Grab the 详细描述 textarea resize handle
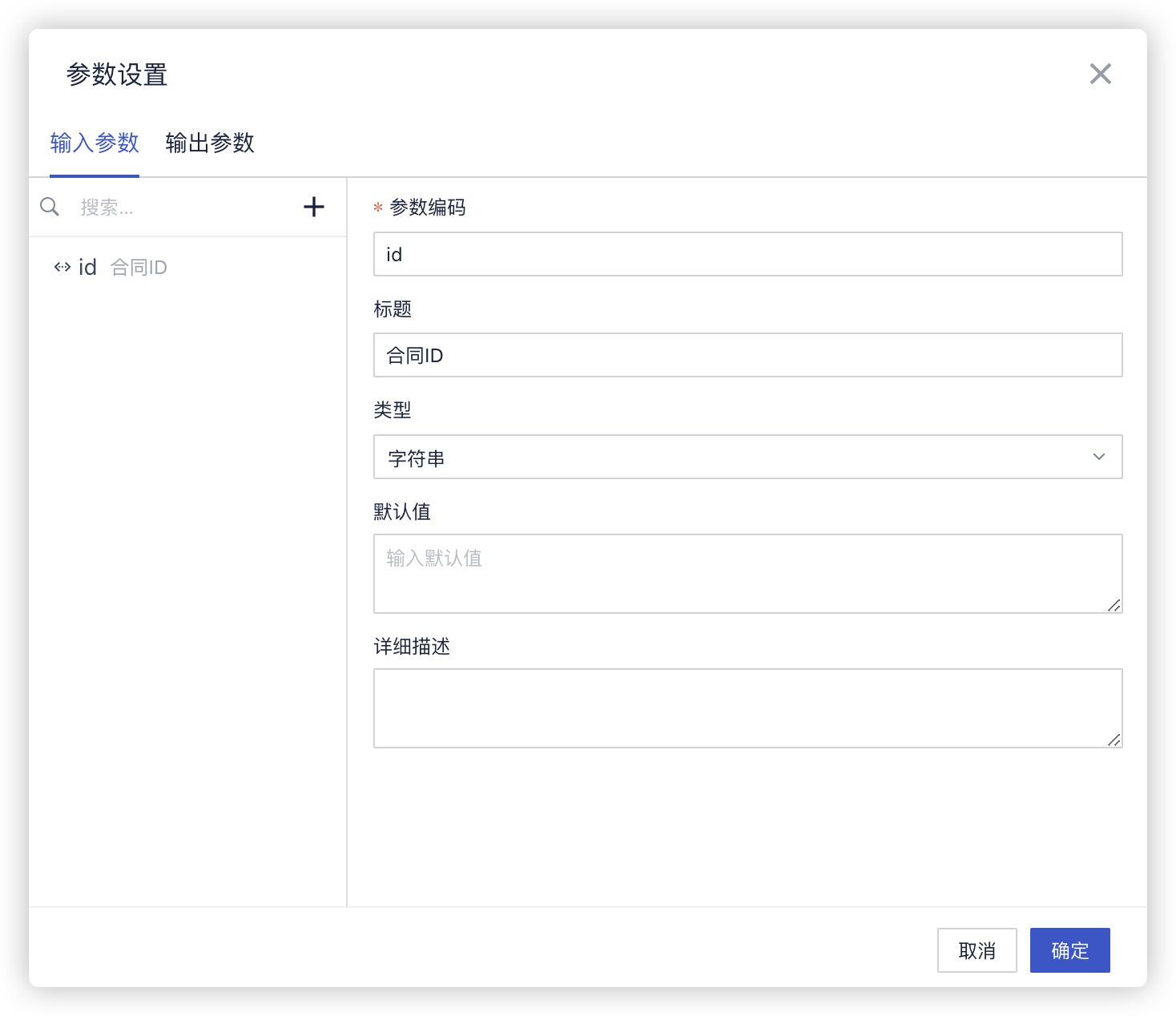The height and width of the screenshot is (1016, 1176). pyautogui.click(x=1114, y=740)
